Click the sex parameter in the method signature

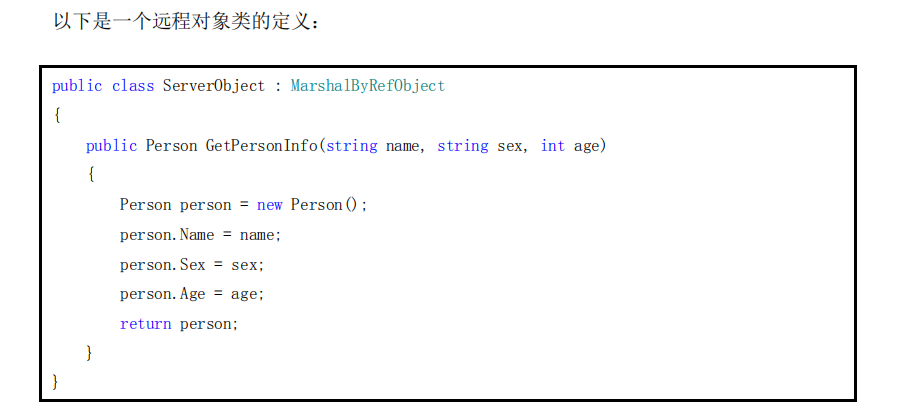click(511, 146)
